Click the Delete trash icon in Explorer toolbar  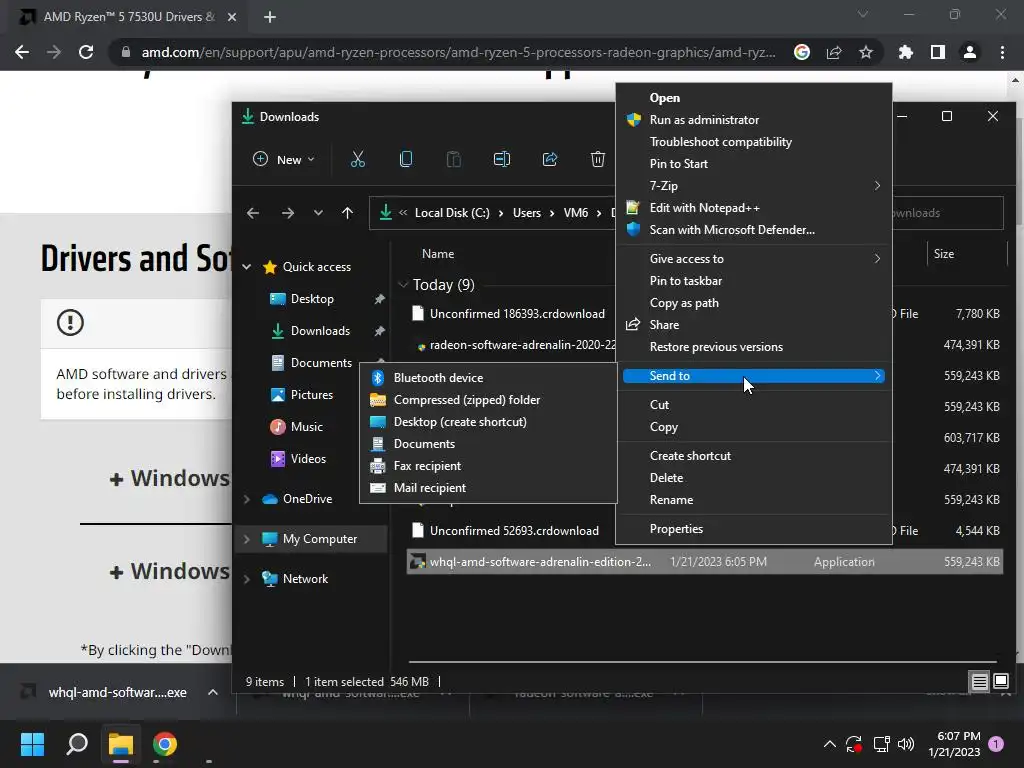598,159
